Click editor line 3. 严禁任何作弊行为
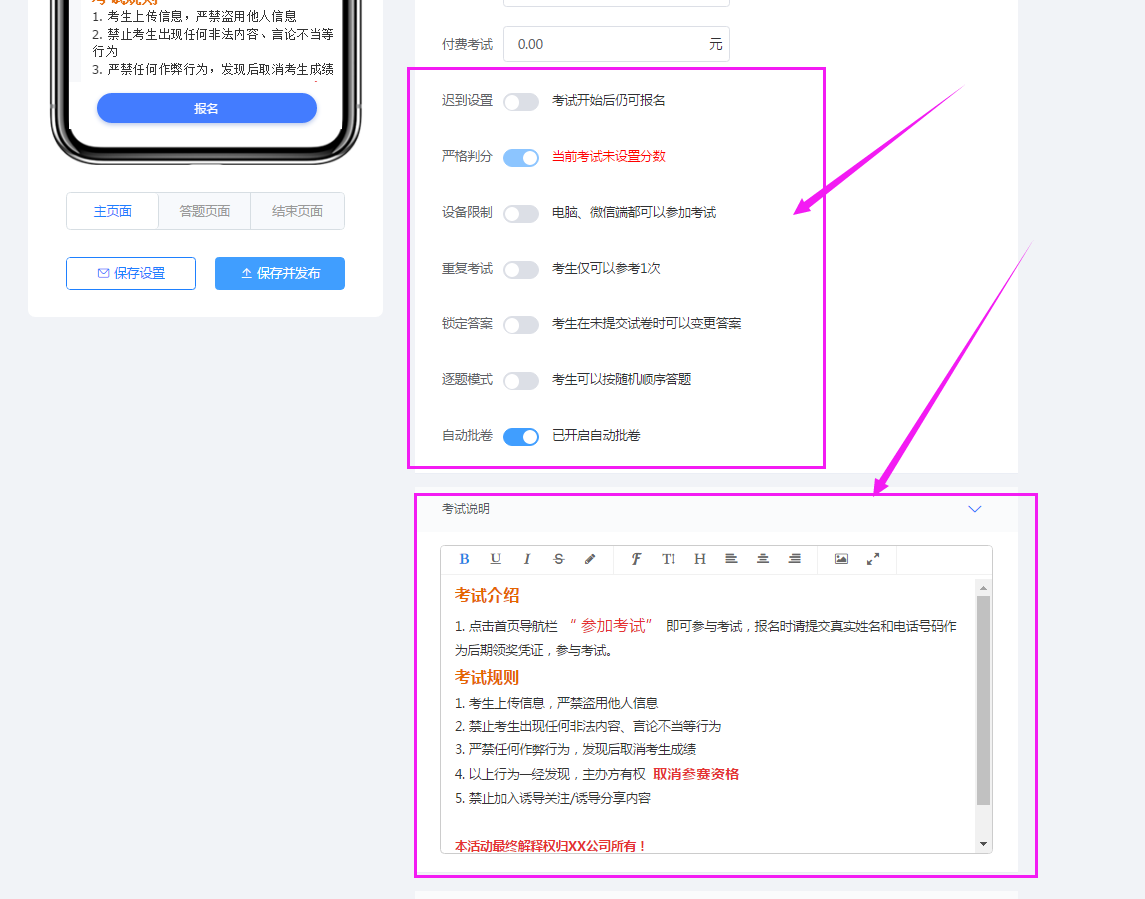The image size is (1145, 899). 575,749
